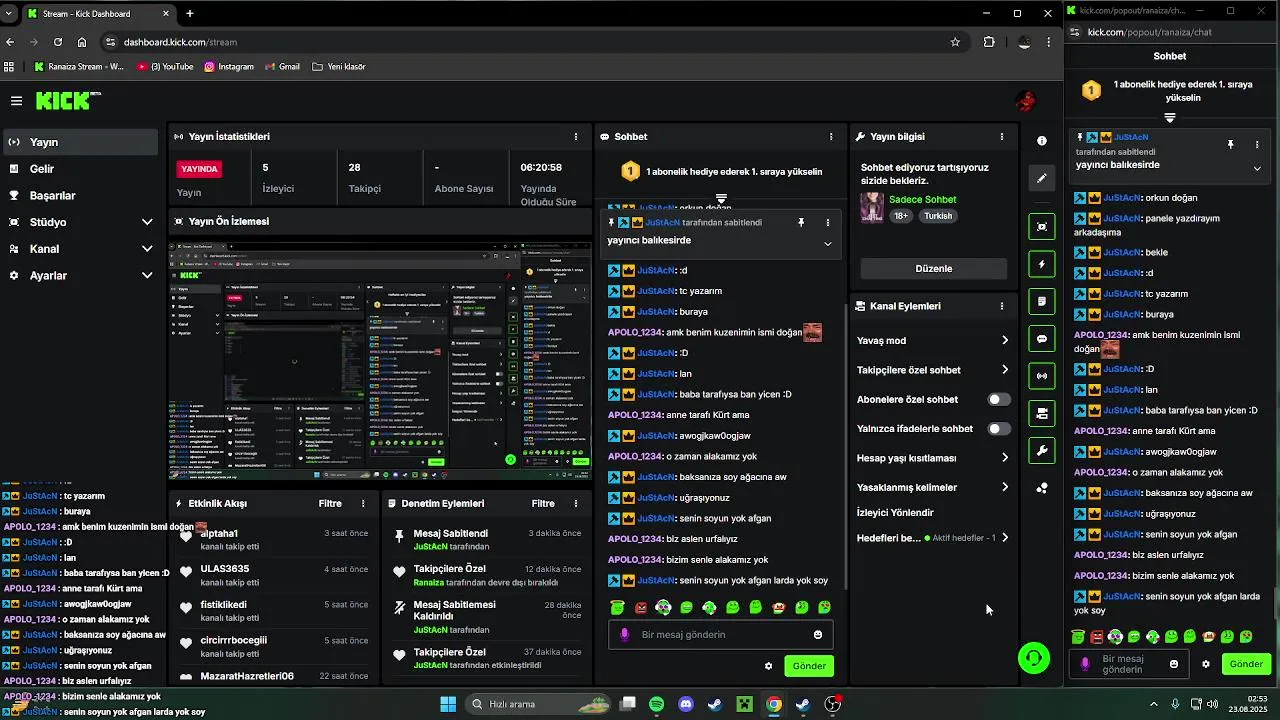Screen dimensions: 1280x720
Task: Toggle Yalnızca ifadelerle sohbet switch
Action: [998, 429]
